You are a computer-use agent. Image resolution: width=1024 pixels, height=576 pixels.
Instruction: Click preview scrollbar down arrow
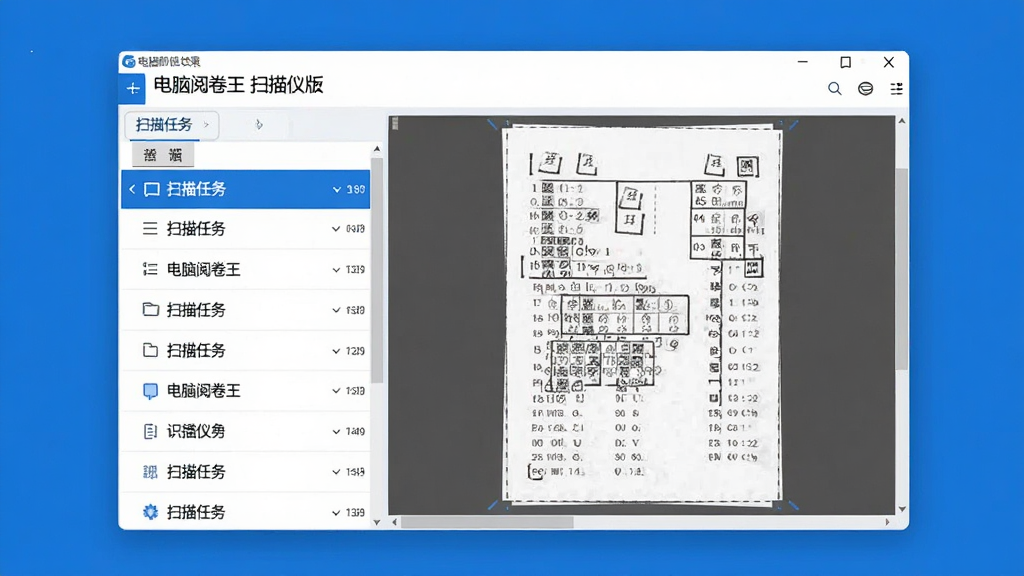[902, 509]
